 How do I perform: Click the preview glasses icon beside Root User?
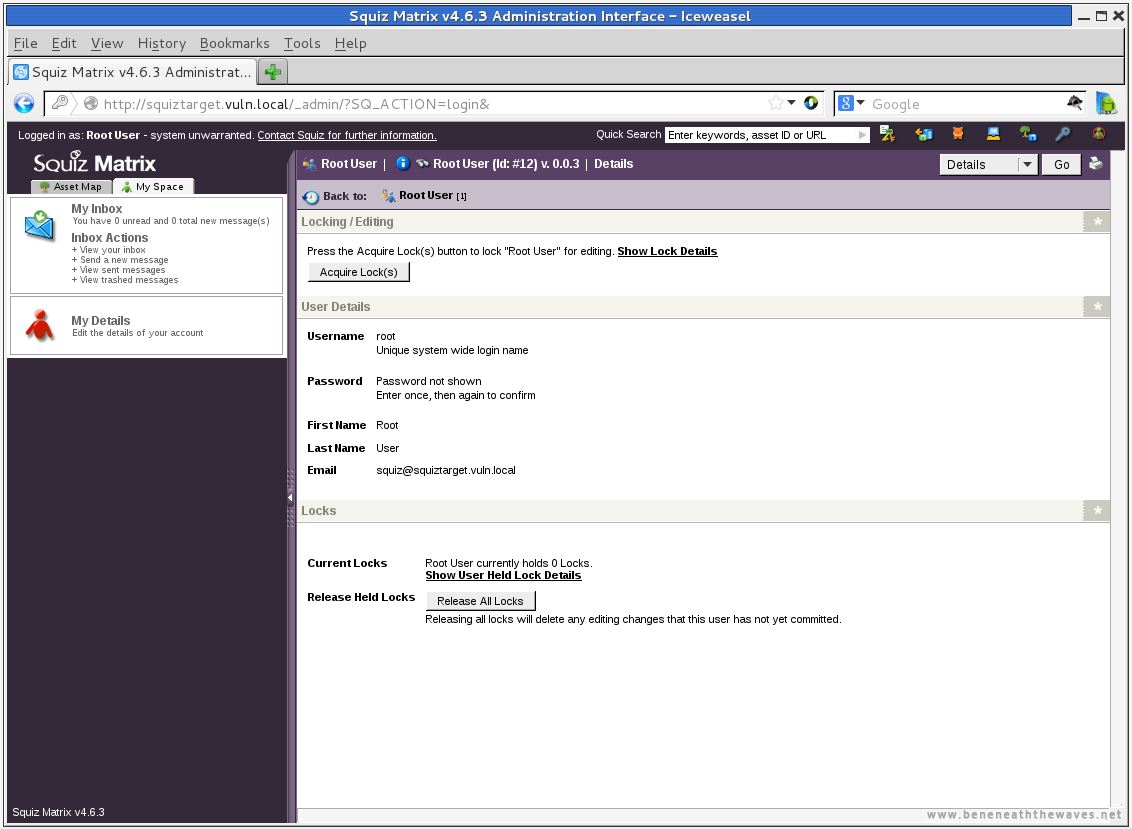click(422, 164)
